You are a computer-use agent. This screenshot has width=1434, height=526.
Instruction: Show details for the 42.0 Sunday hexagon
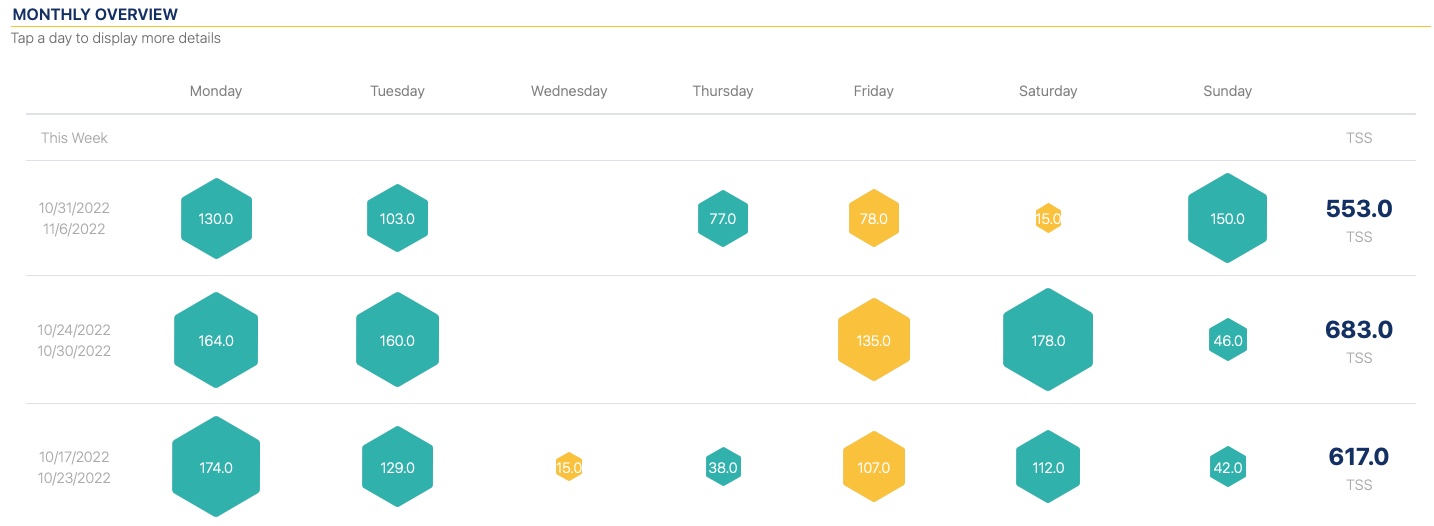(x=1227, y=467)
